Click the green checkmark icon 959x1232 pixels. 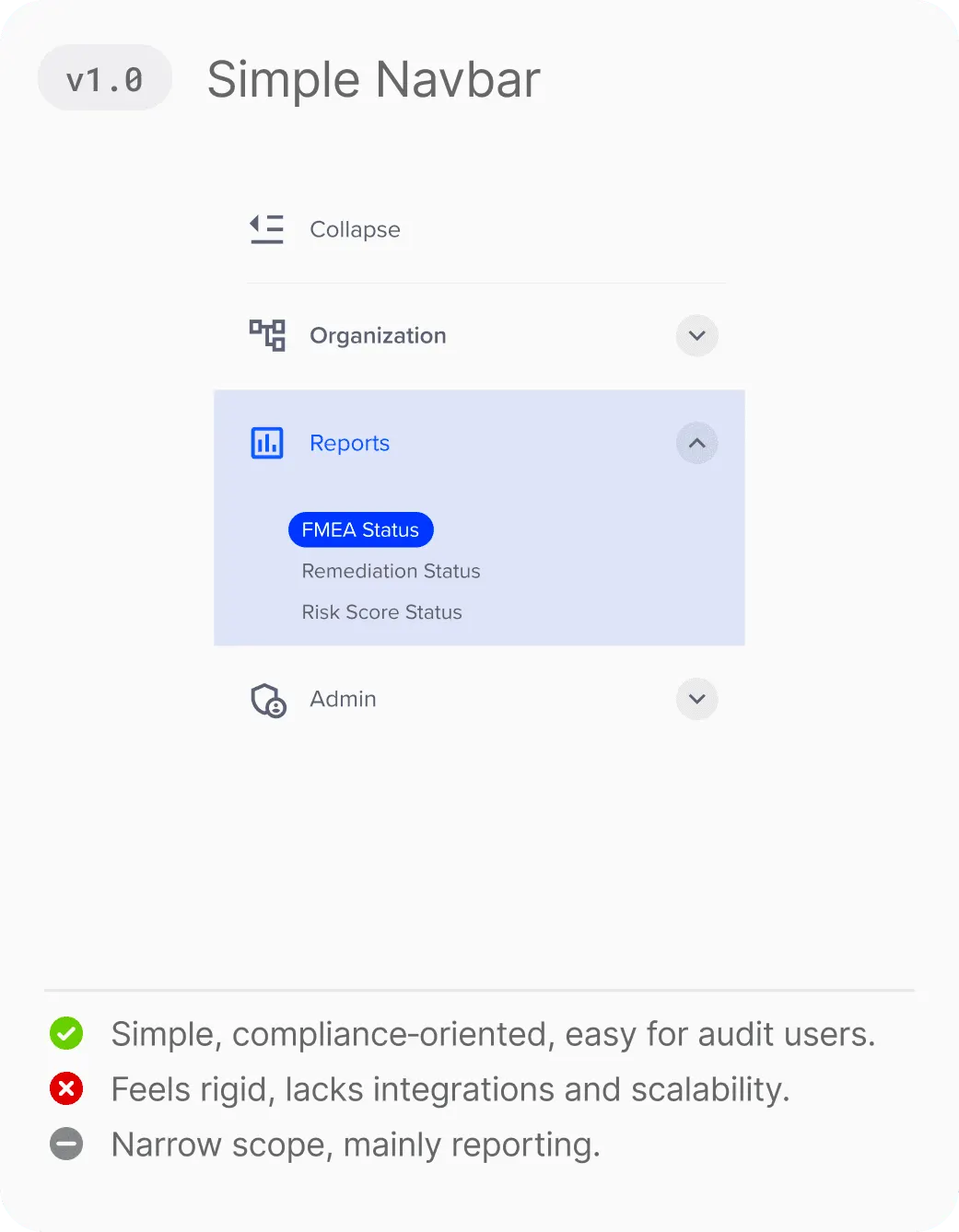[x=66, y=1033]
